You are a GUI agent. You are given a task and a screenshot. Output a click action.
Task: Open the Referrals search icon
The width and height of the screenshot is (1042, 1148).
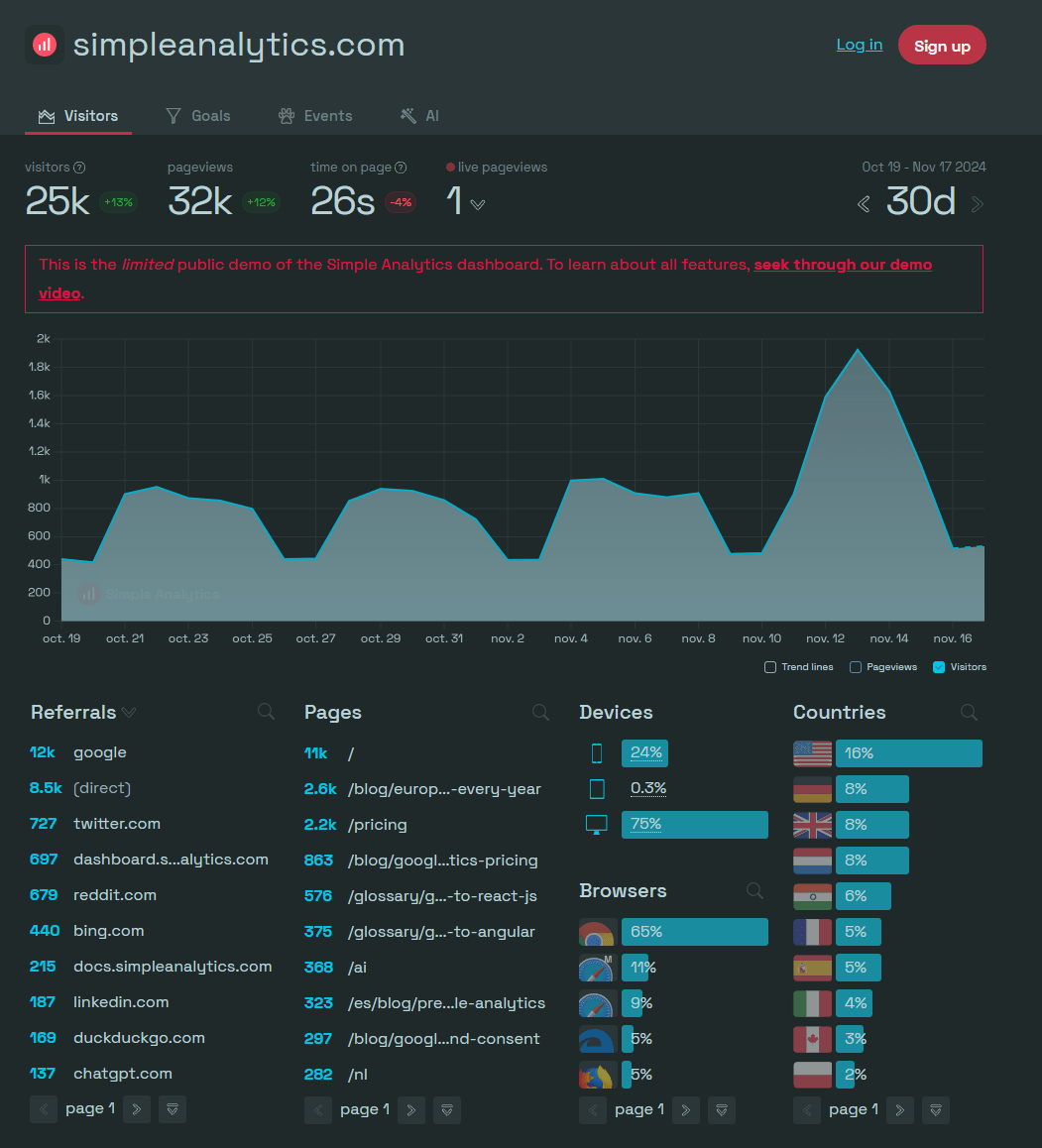click(x=265, y=711)
